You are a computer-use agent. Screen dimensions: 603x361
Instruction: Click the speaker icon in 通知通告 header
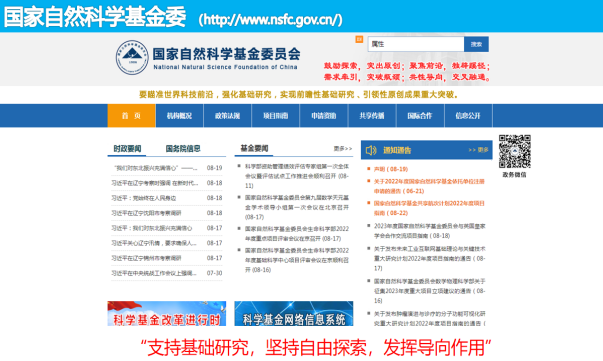coord(371,150)
